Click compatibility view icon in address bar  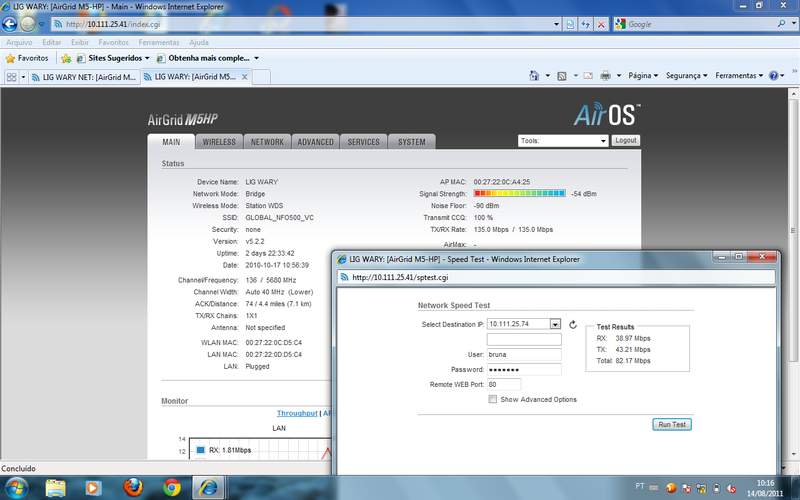570,24
